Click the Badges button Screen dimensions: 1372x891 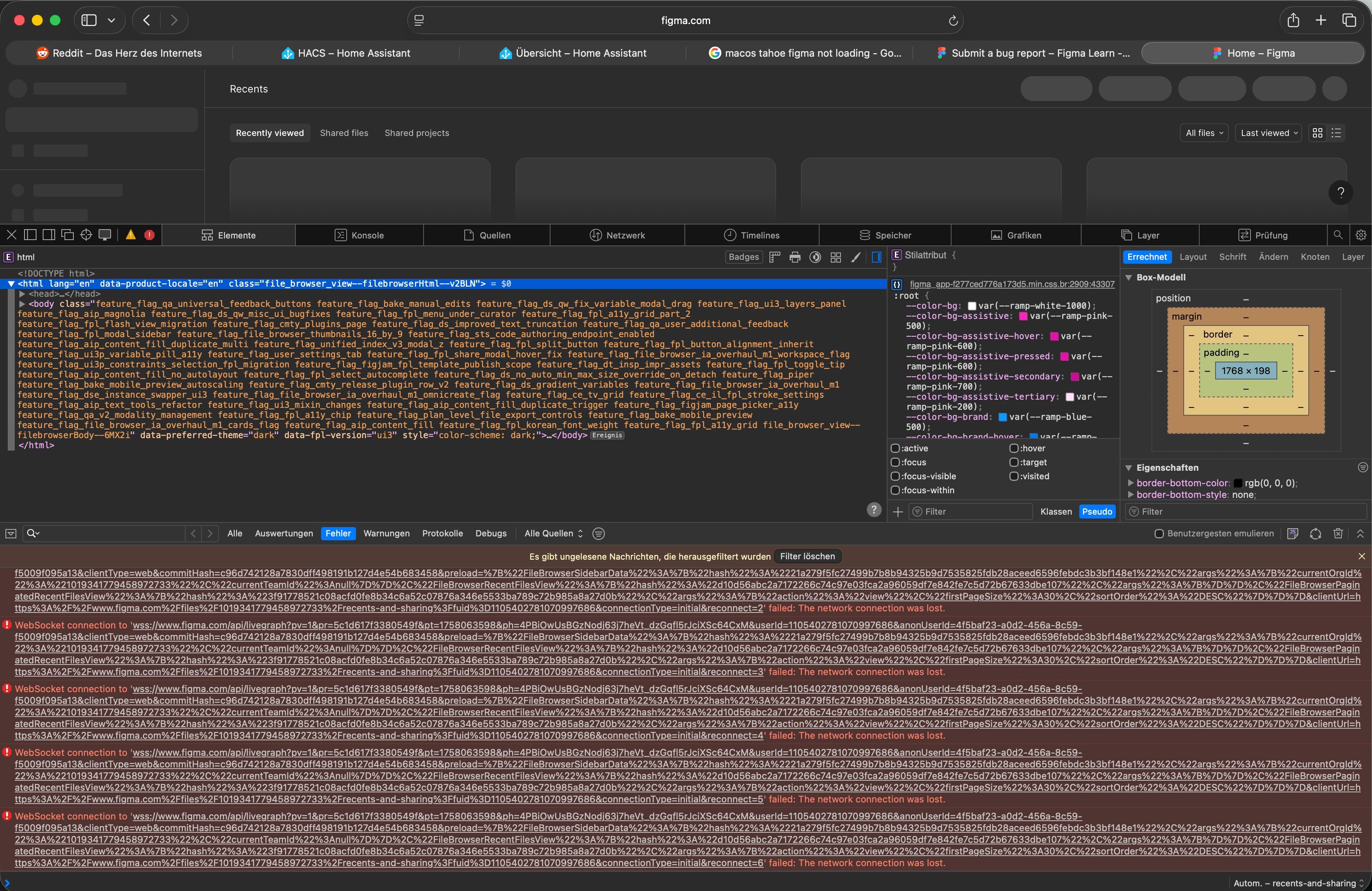tap(743, 257)
